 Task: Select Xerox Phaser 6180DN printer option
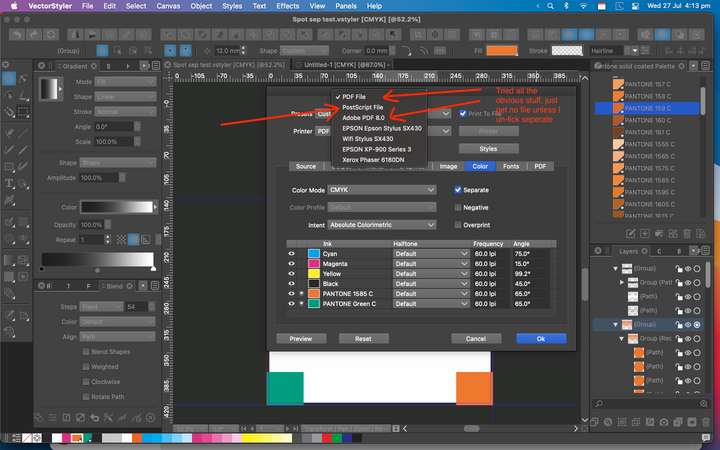click(373, 160)
